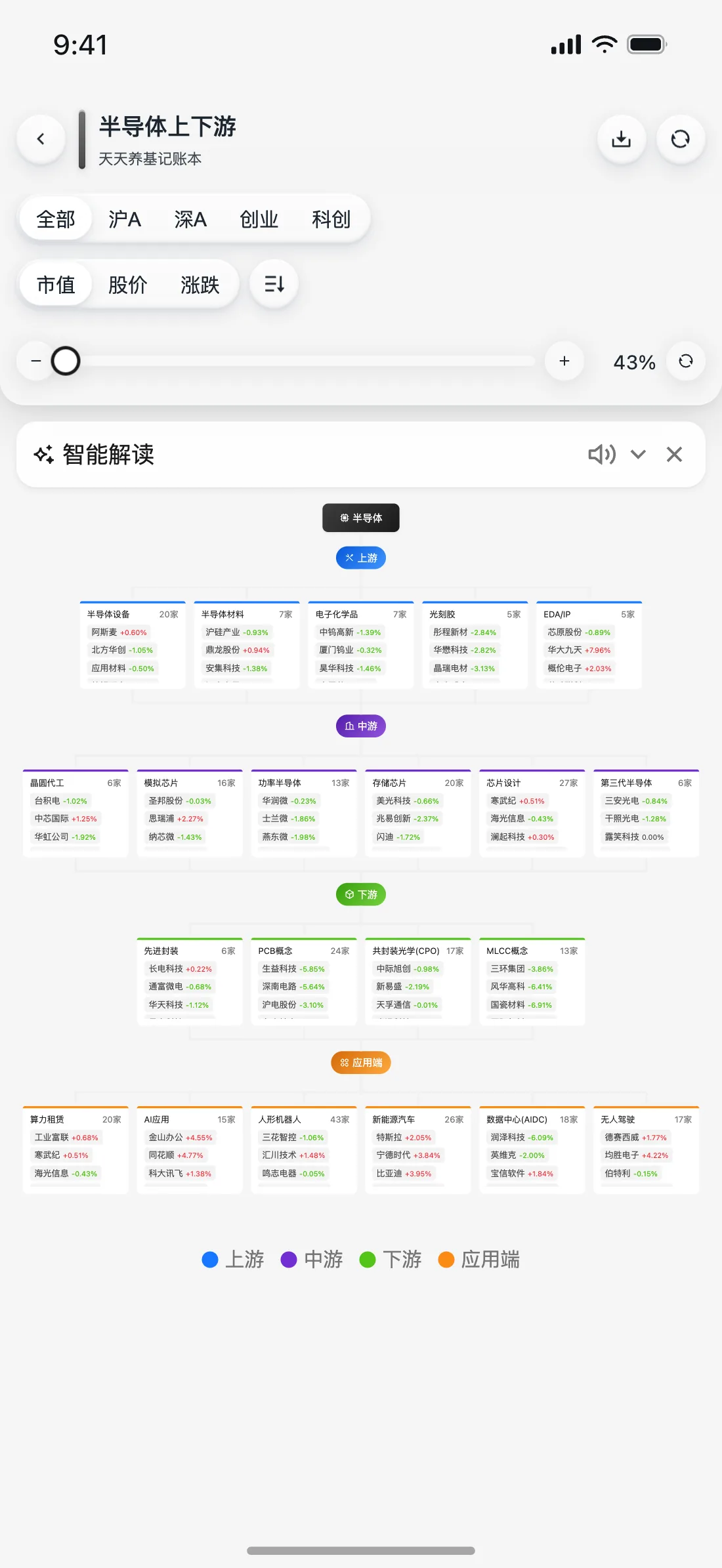Image resolution: width=722 pixels, height=1568 pixels.
Task: Select the 深A market tab
Action: point(190,218)
